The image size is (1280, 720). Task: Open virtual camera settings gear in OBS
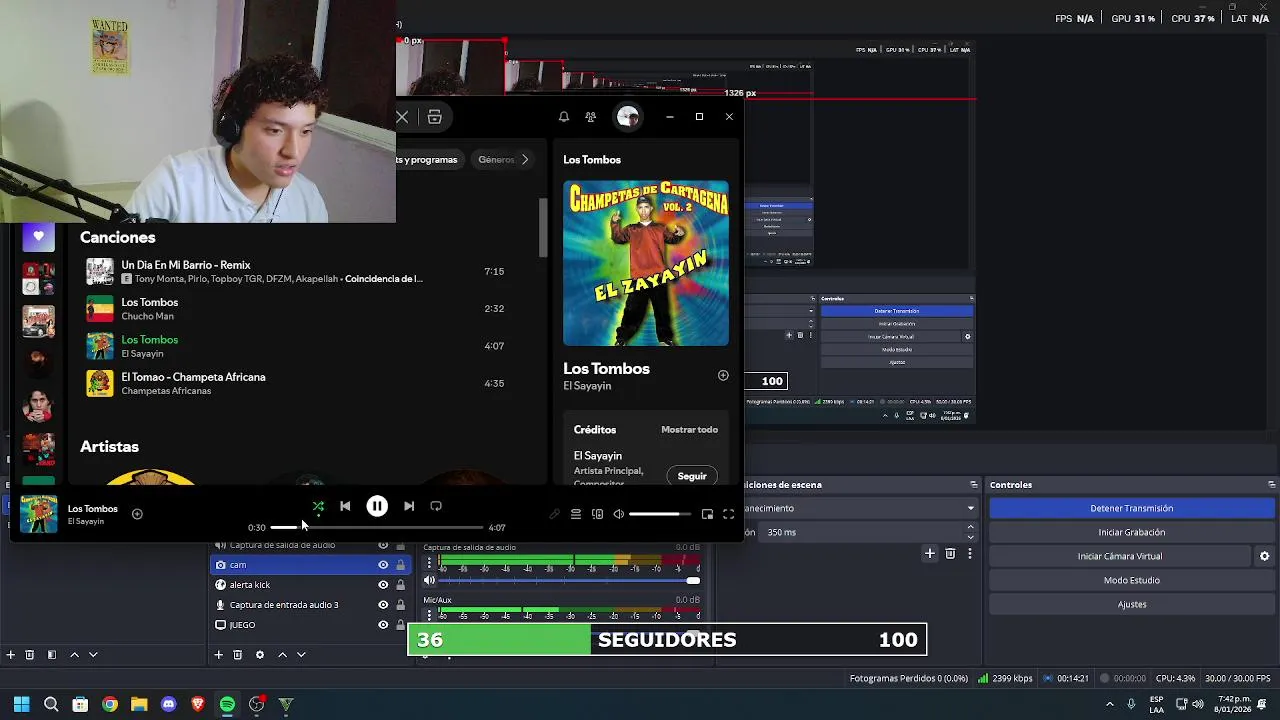[x=1264, y=556]
